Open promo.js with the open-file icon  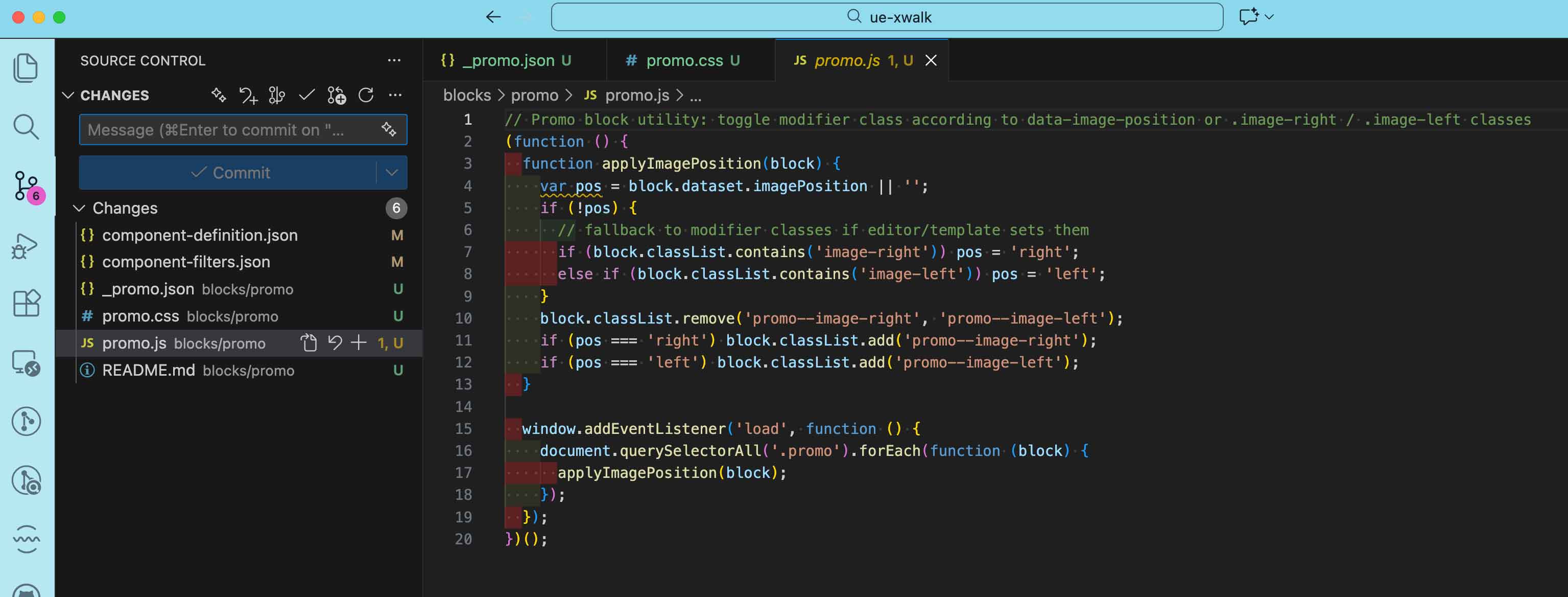(309, 343)
